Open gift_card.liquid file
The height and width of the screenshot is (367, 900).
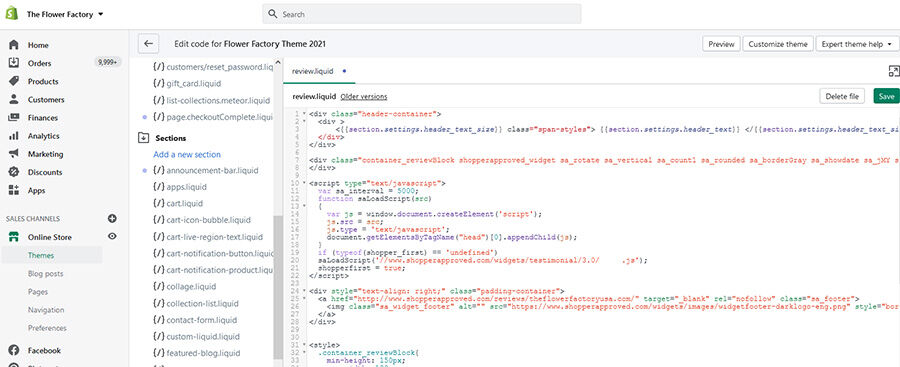pos(187,84)
